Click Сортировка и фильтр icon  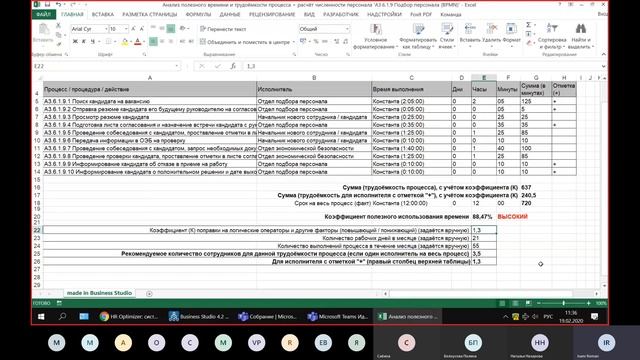point(552,29)
